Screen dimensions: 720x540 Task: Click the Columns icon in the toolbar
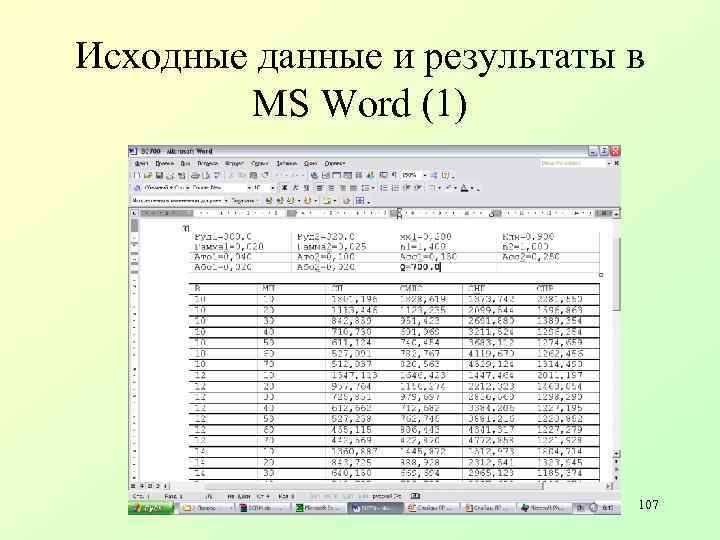tap(359, 175)
